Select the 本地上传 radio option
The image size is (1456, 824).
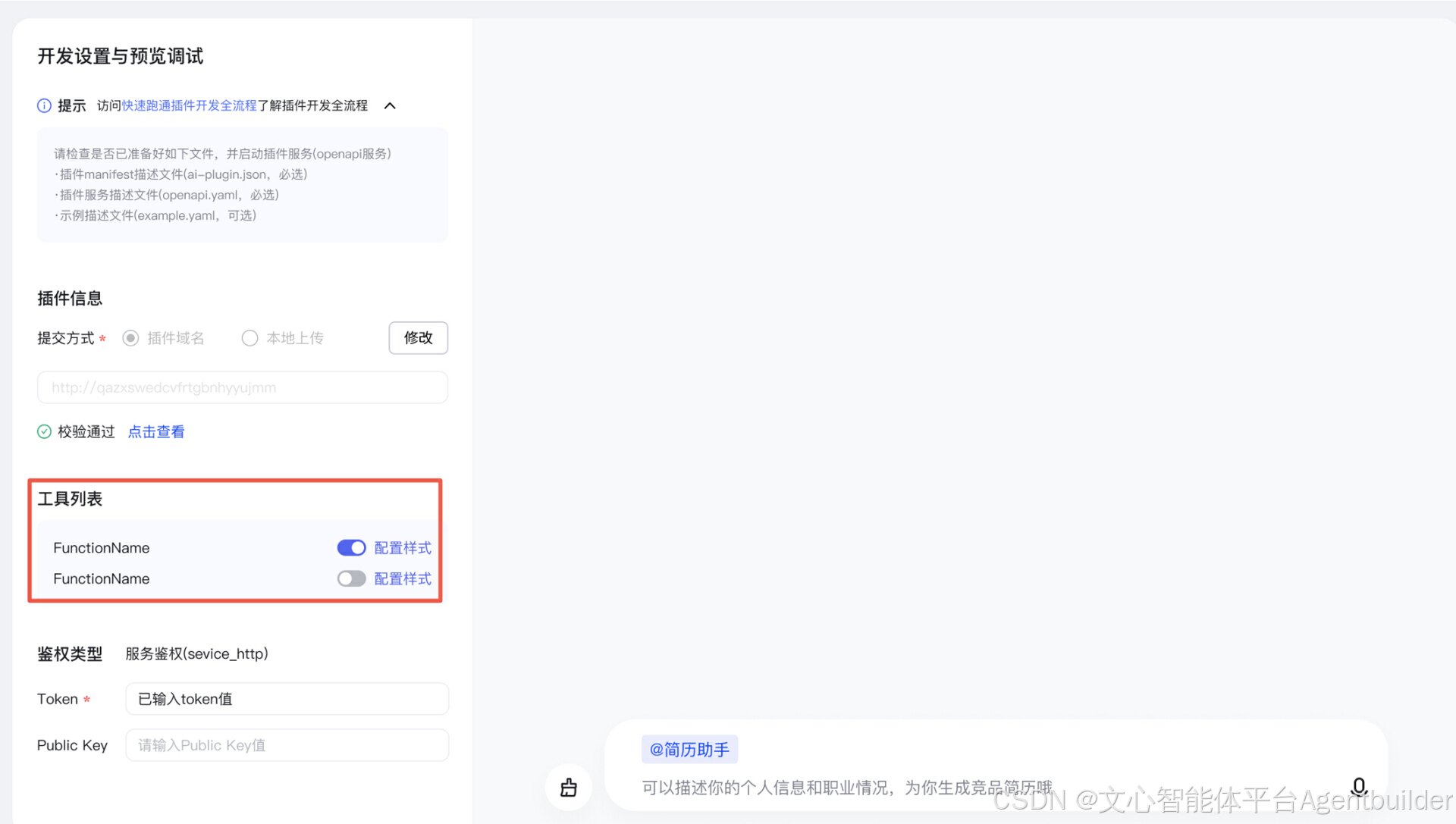[249, 338]
